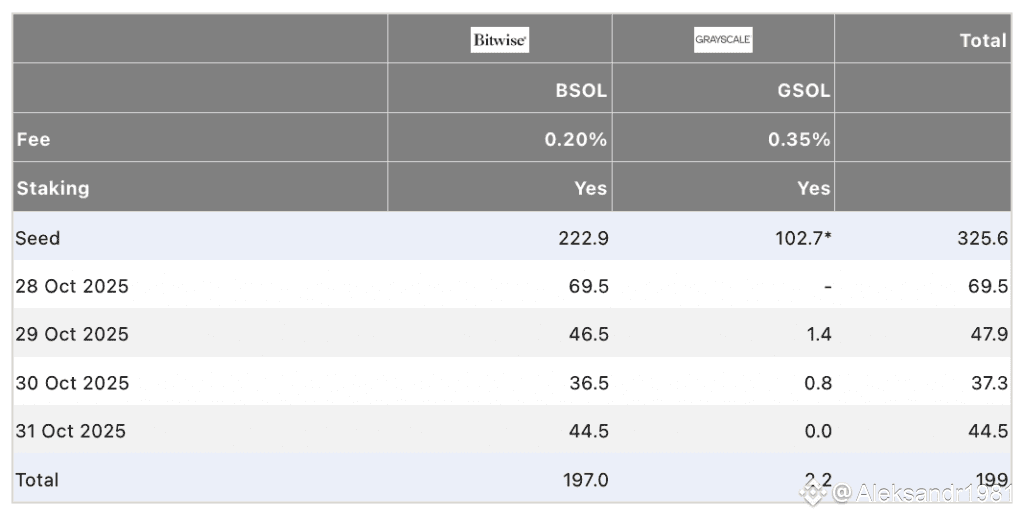Click the 222.9 seed value
The height and width of the screenshot is (518, 1024).
coord(583,238)
